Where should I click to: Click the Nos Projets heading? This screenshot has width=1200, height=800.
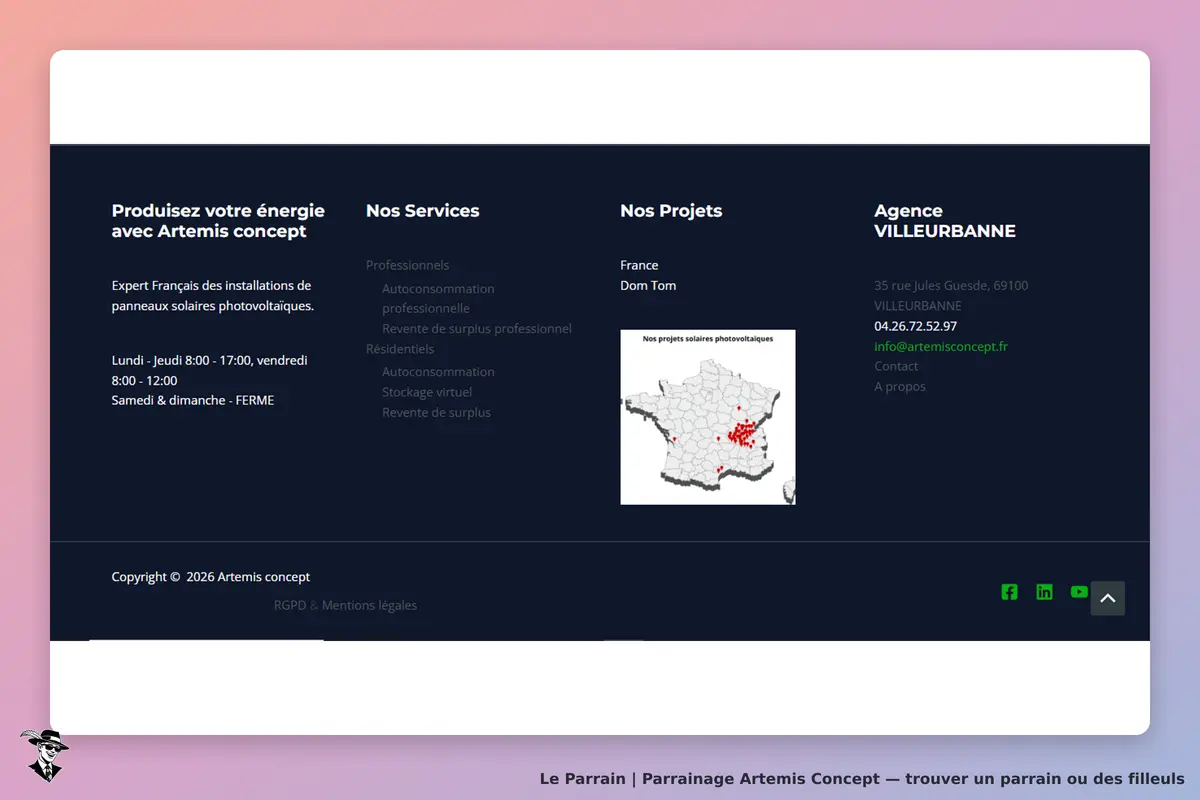(671, 211)
